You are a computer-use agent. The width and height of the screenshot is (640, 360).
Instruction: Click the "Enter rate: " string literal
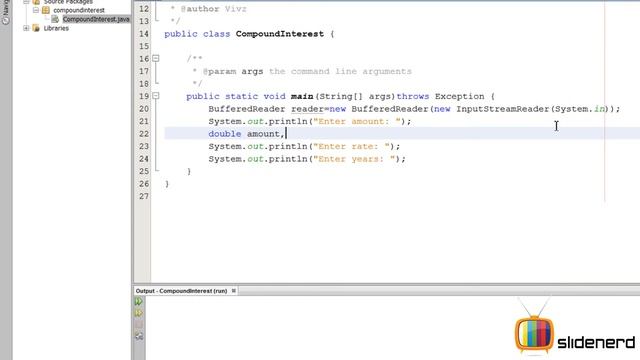[x=351, y=146]
